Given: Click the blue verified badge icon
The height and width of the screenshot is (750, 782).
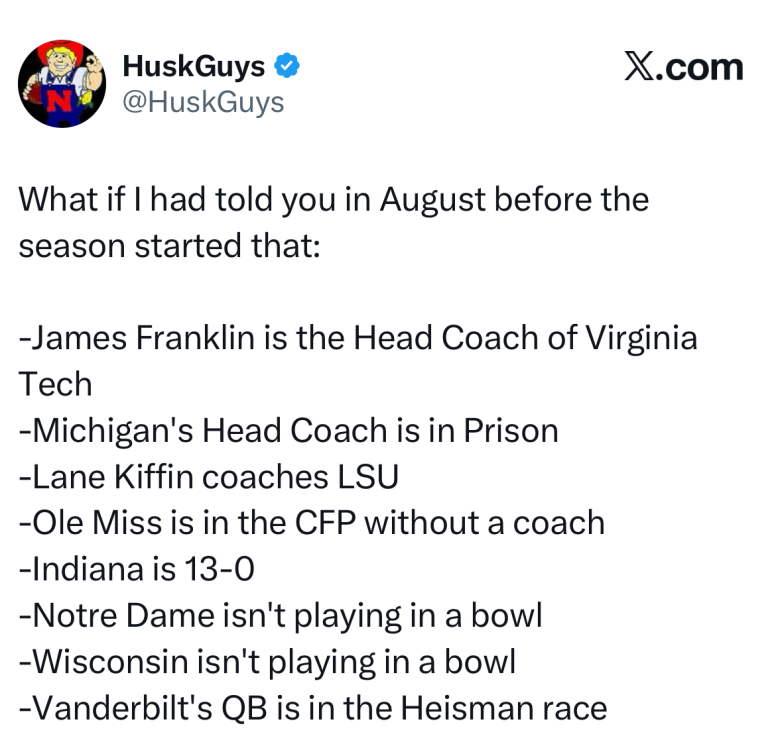Looking at the screenshot, I should pos(287,65).
